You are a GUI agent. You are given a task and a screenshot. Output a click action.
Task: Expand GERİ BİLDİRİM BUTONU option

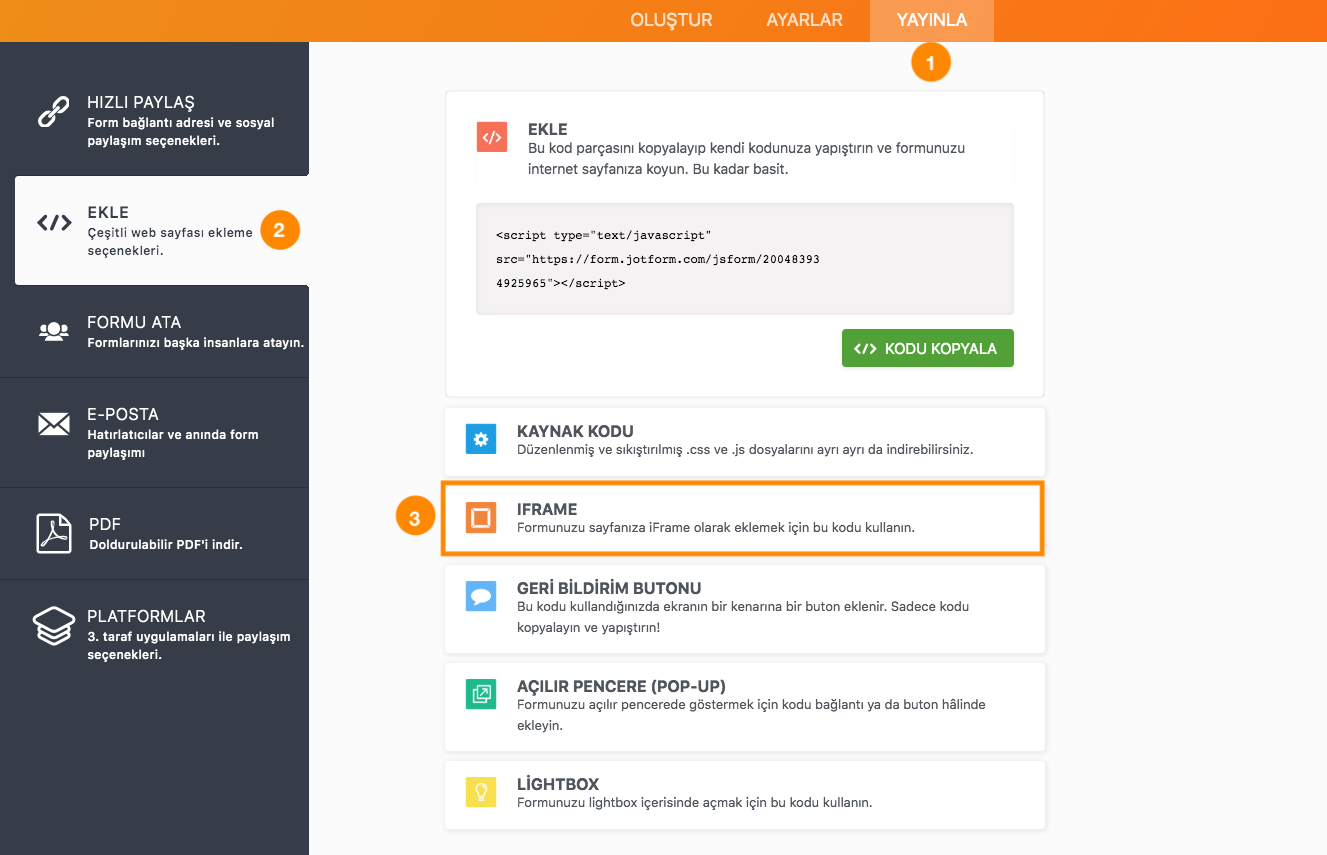pos(745,608)
